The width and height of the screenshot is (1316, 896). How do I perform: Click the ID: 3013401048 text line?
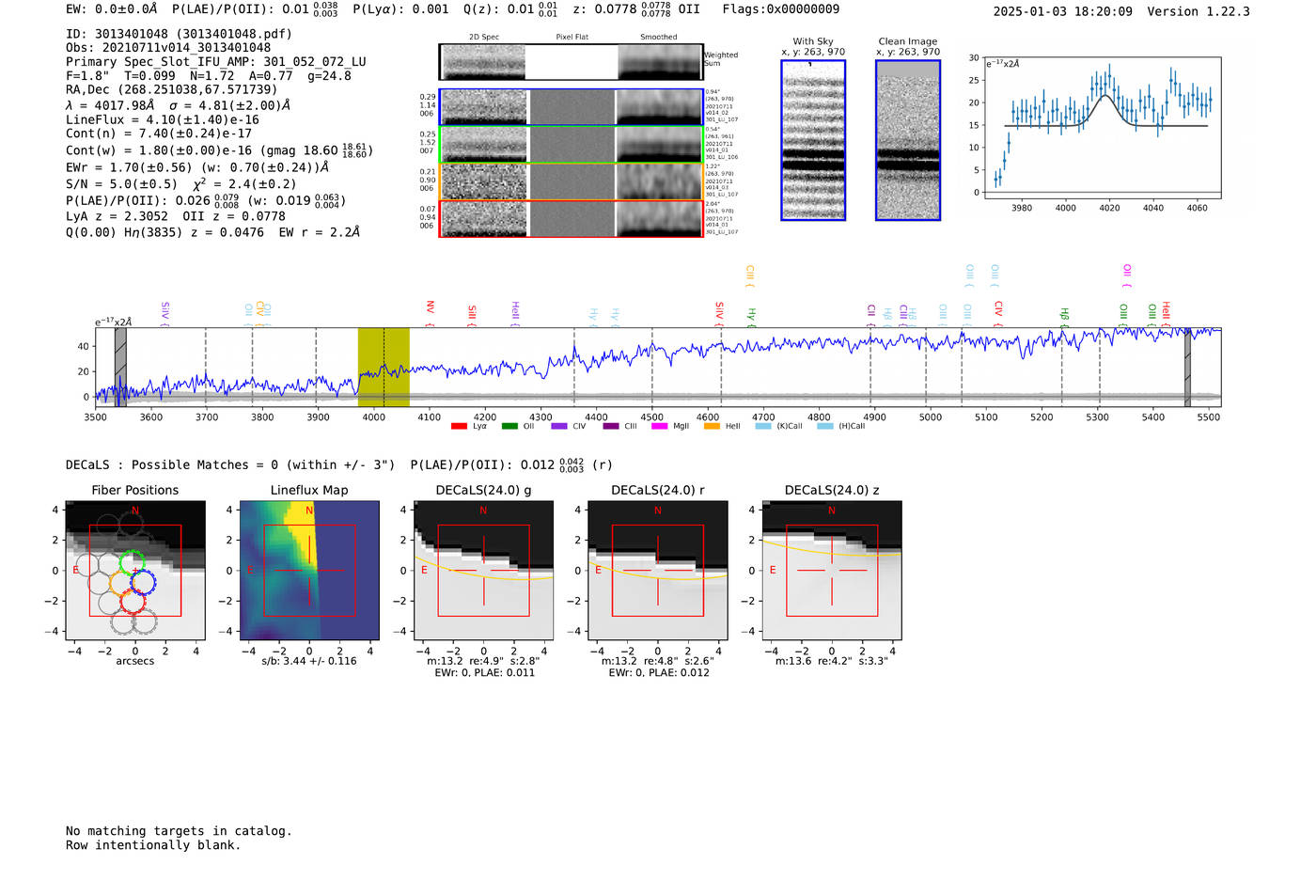click(x=179, y=34)
